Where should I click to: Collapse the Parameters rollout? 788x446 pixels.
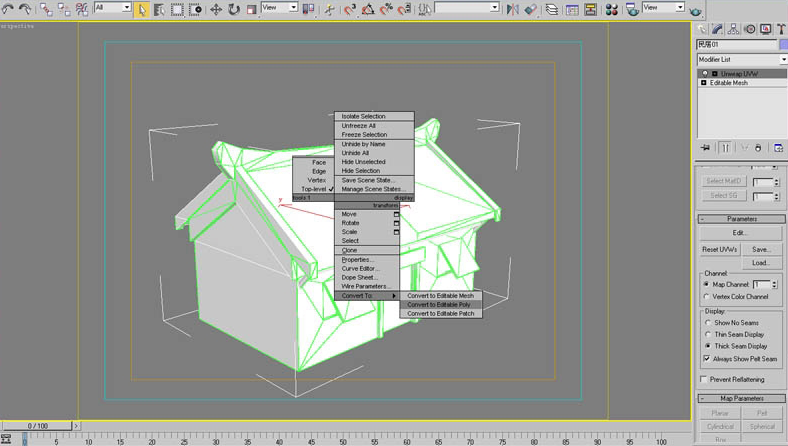[741, 218]
